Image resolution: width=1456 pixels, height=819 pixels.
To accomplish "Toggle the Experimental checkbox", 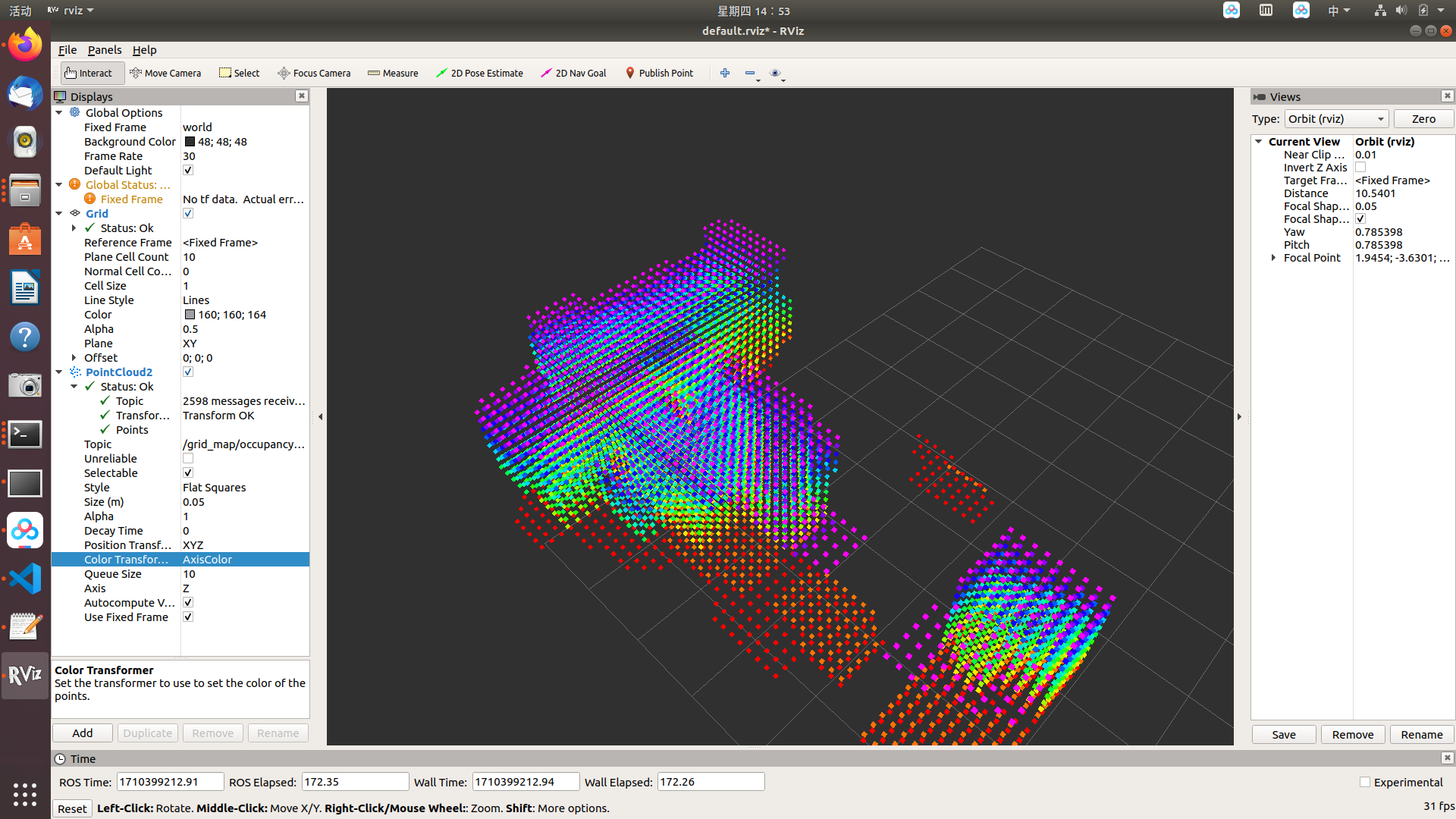I will (x=1365, y=782).
